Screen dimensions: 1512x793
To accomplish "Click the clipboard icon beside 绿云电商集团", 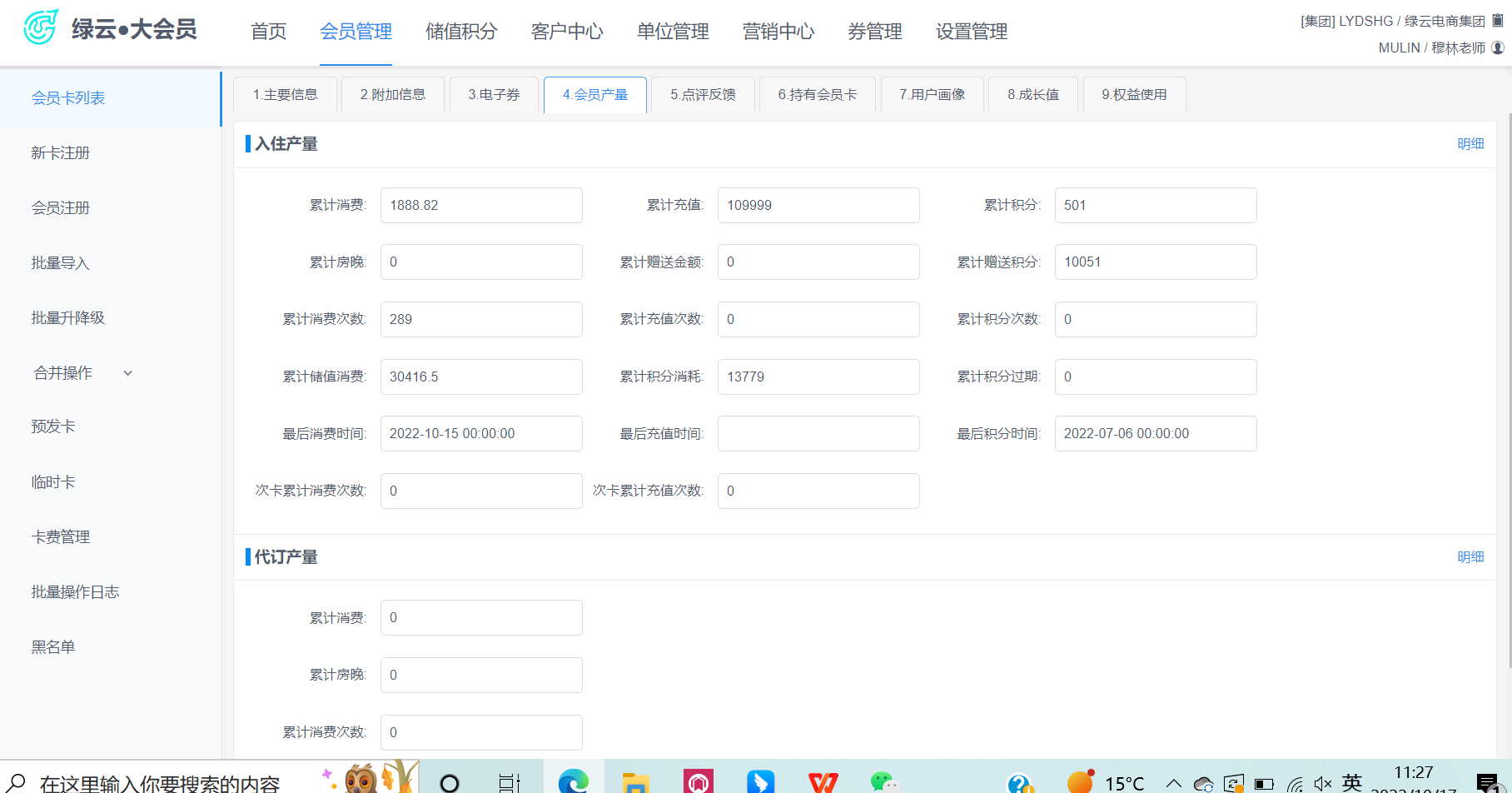I will (1498, 21).
